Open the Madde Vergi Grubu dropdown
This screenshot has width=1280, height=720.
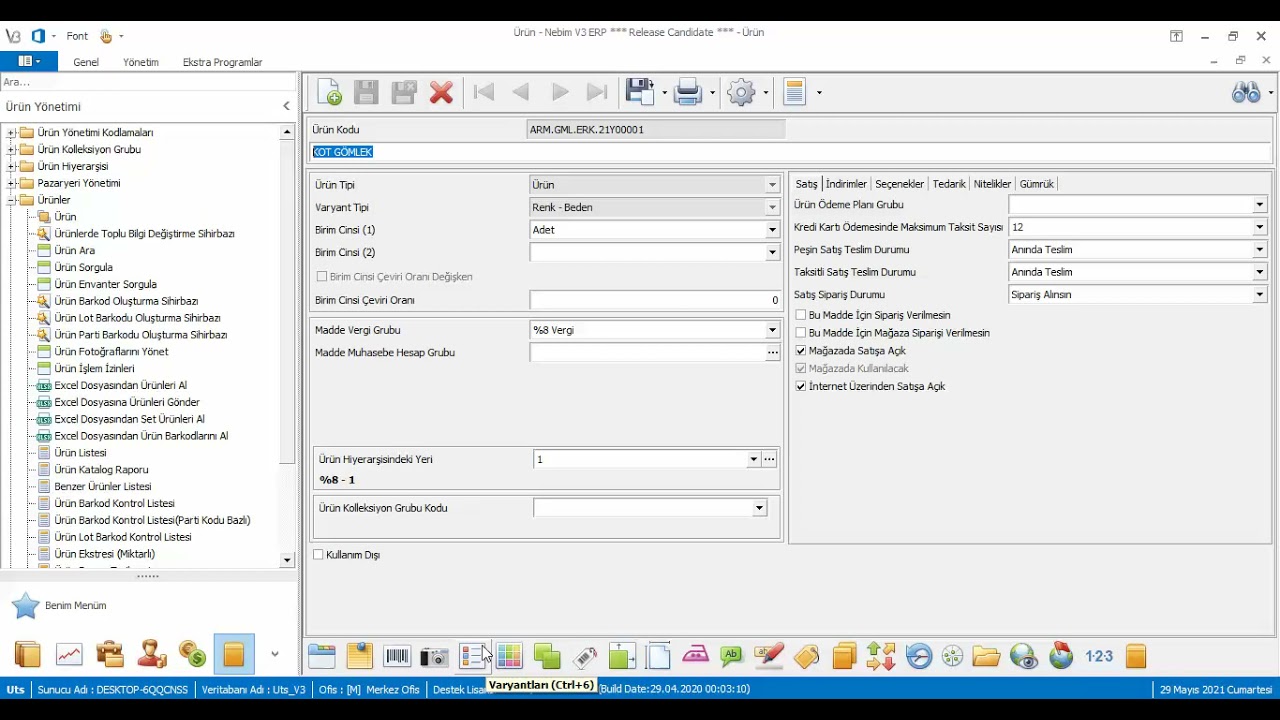772,330
